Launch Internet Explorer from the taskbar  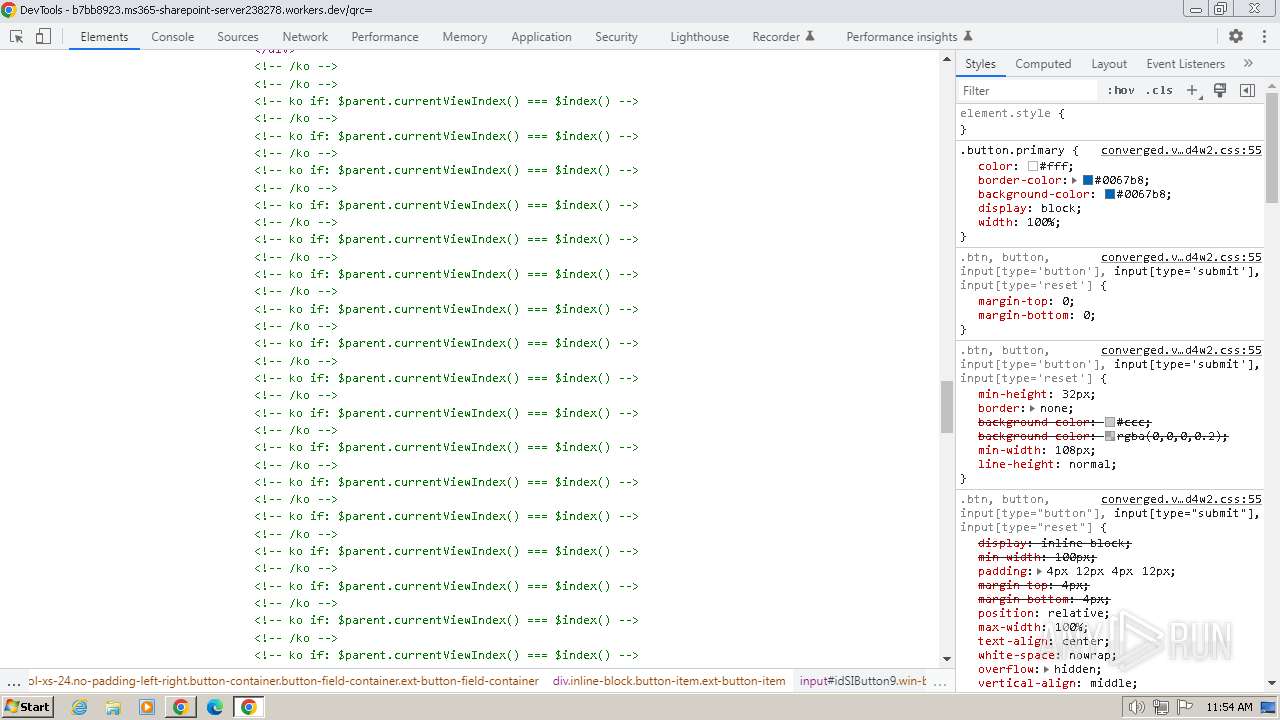80,707
